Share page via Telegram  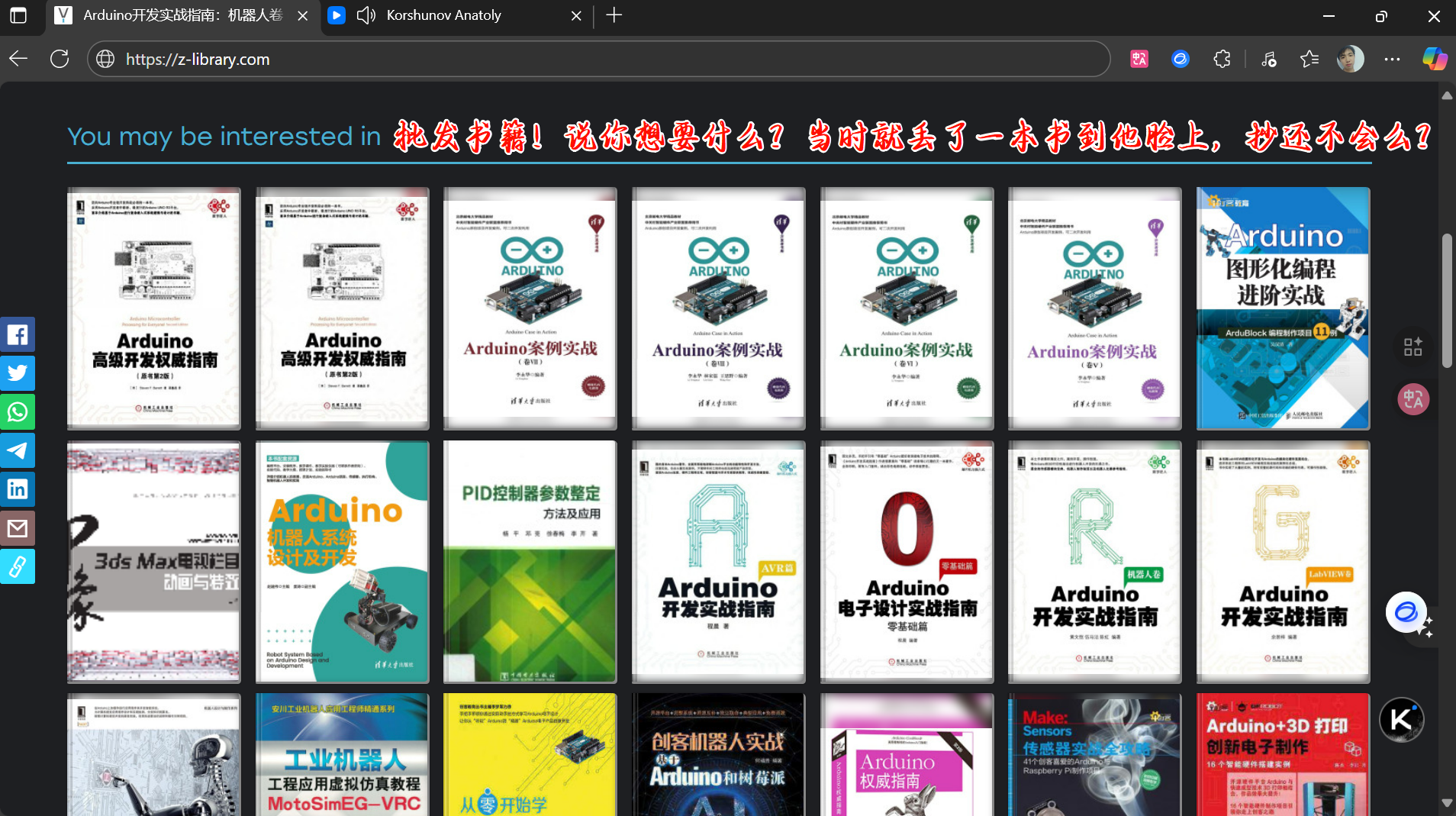coord(18,450)
